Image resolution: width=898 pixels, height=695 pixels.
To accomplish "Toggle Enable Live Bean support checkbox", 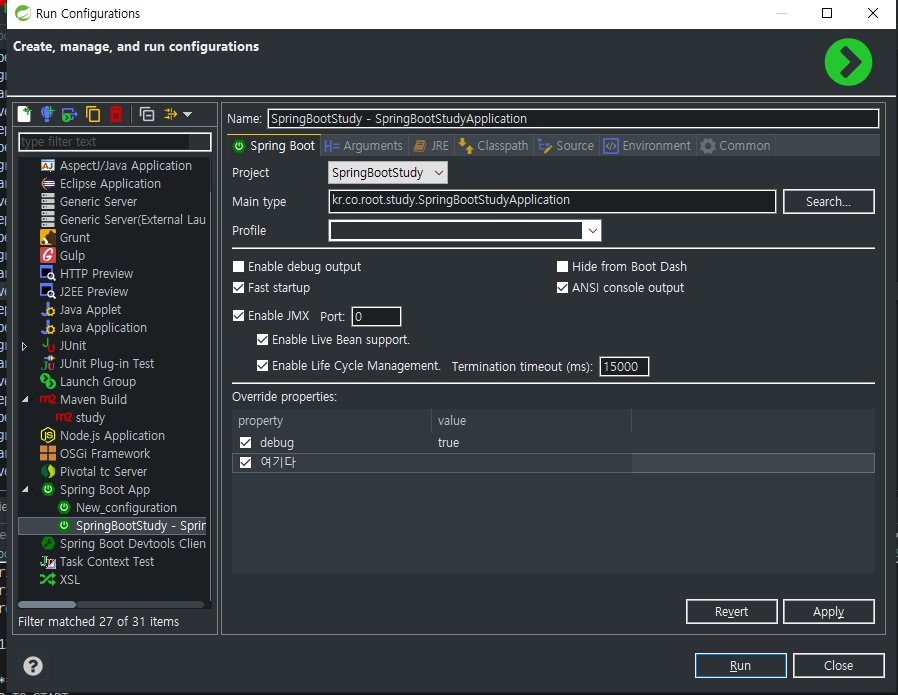I will (x=262, y=340).
